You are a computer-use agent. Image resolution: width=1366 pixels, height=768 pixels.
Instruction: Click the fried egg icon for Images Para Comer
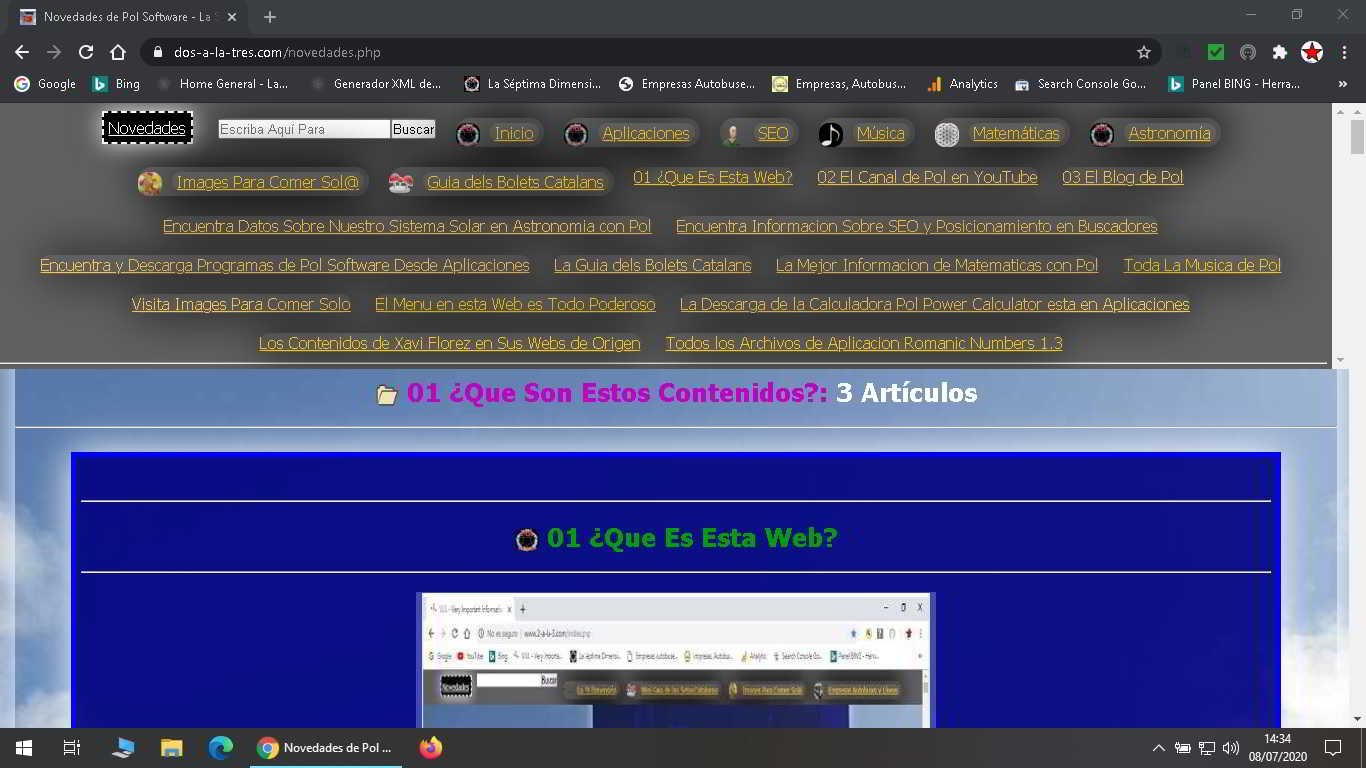[x=151, y=182]
